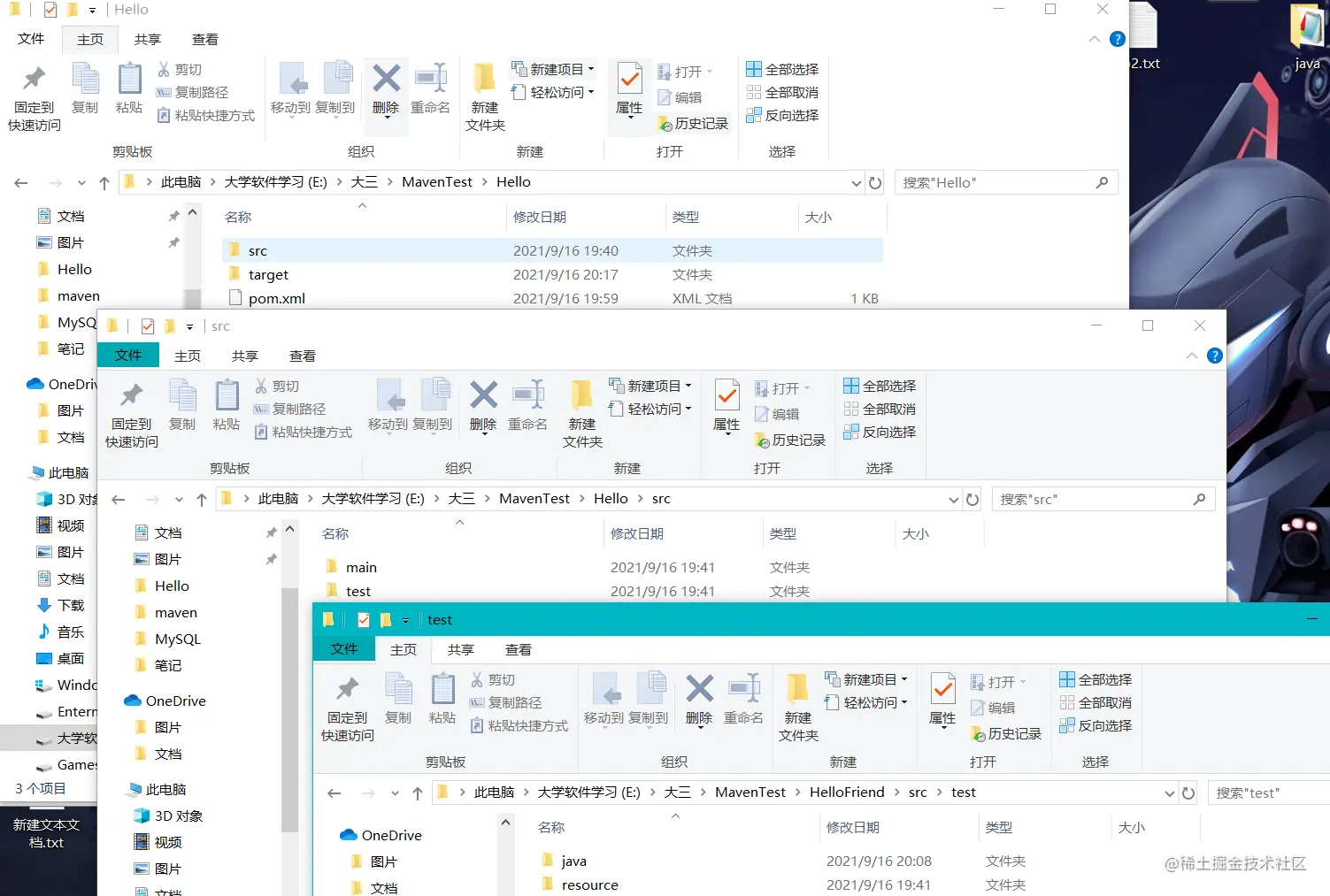Click Properties icon in test window ribbon
The height and width of the screenshot is (896, 1330).
pos(942,690)
